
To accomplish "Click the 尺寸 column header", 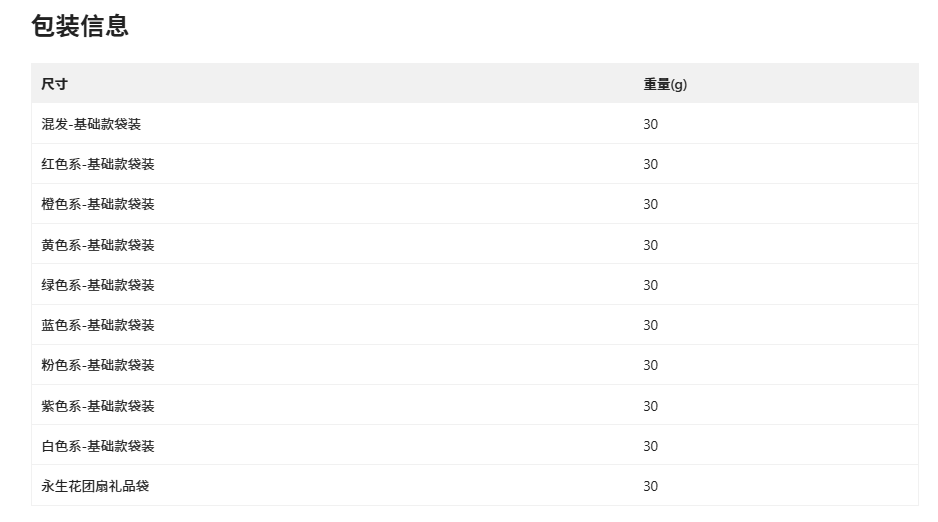I will point(54,84).
